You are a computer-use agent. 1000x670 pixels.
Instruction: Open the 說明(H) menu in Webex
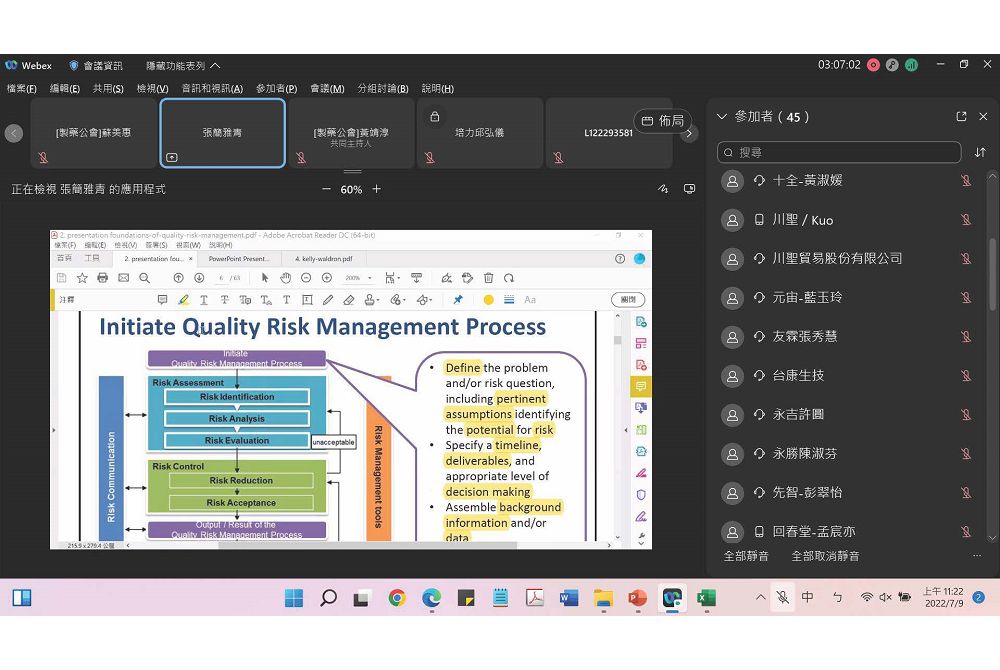[x=438, y=89]
